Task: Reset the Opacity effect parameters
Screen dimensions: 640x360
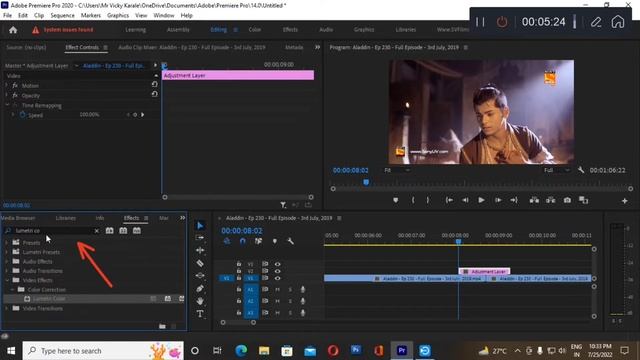Action: click(x=154, y=94)
